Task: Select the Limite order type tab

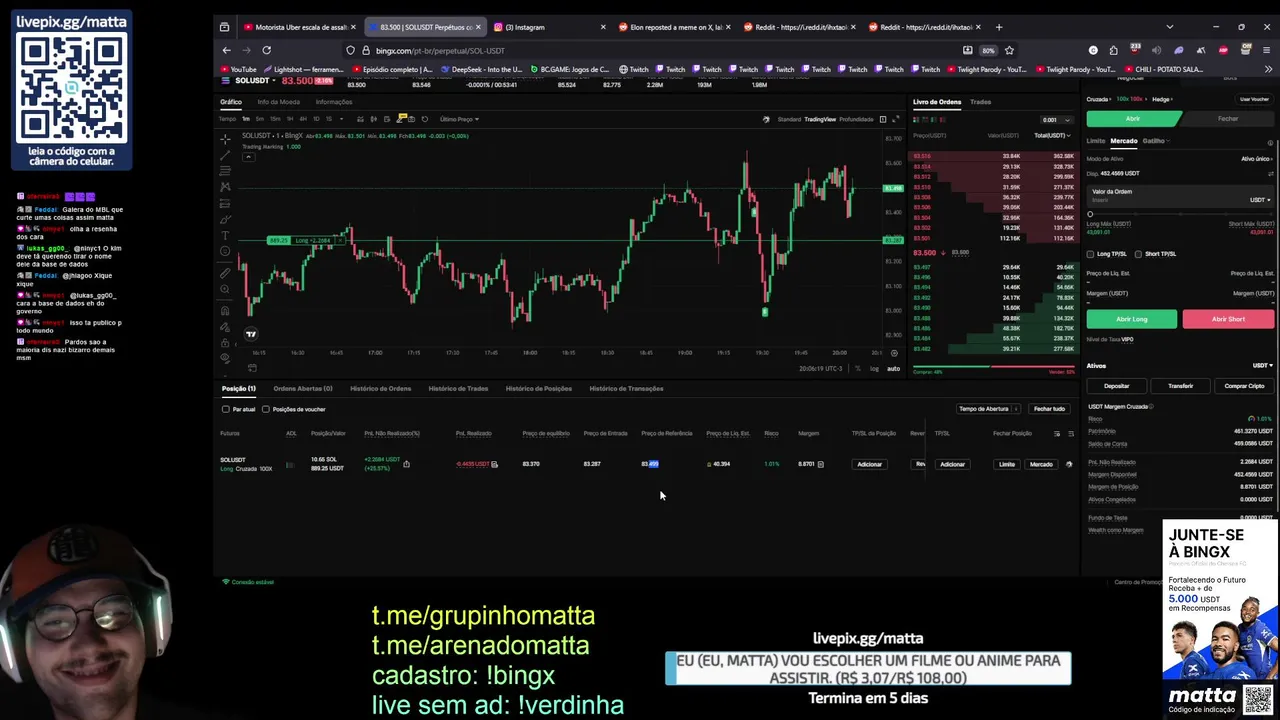Action: coord(1096,141)
